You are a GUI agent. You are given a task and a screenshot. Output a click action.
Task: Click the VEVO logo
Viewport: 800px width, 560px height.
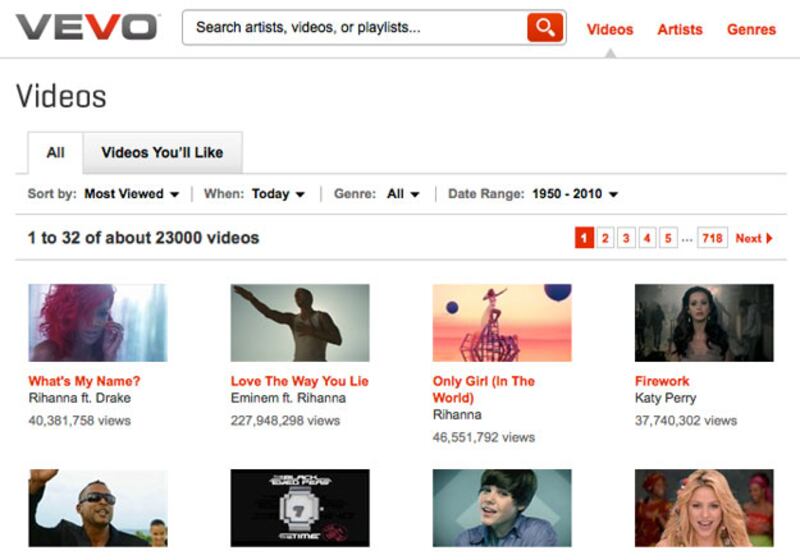(87, 27)
